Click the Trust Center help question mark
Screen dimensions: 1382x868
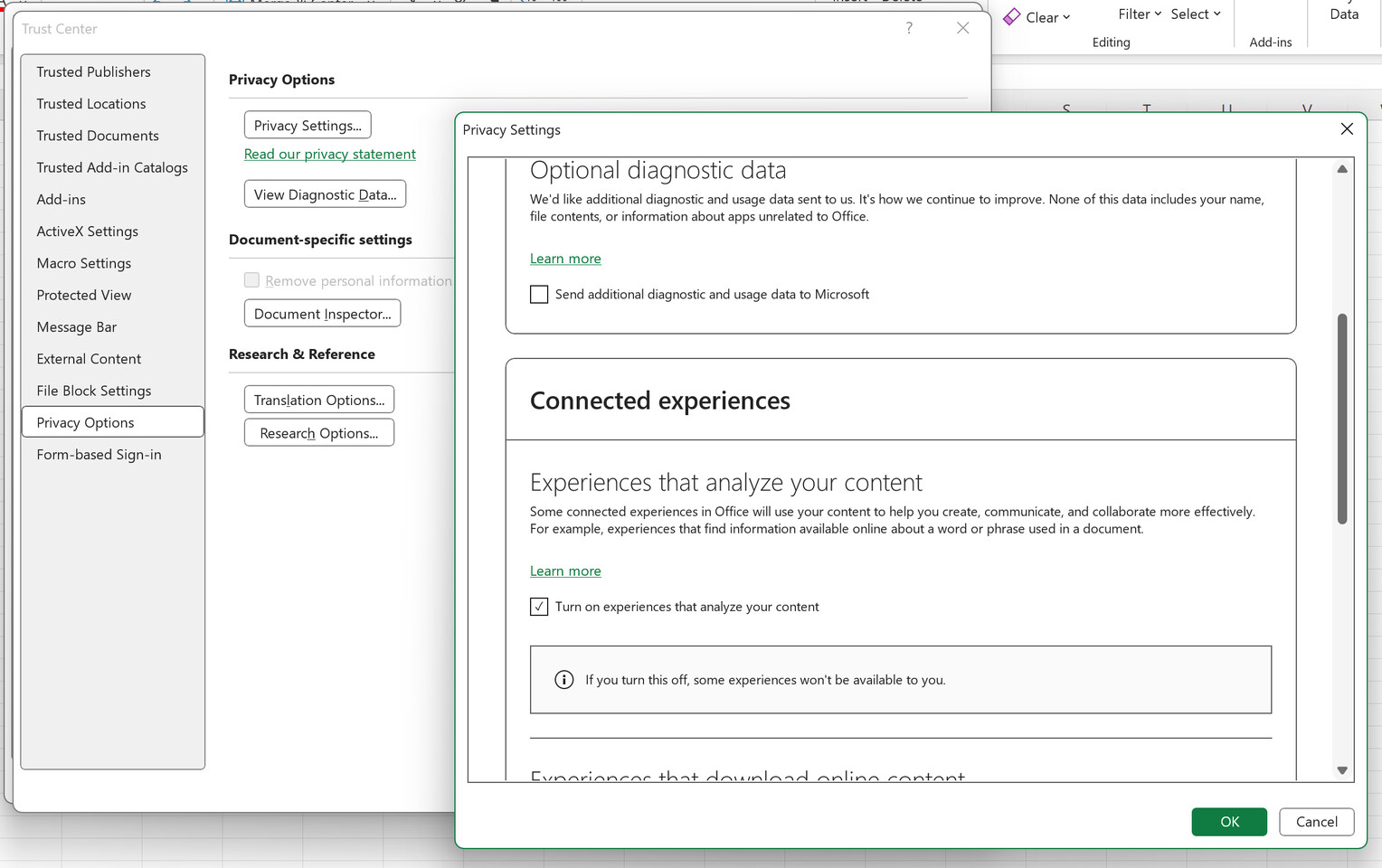coord(909,28)
